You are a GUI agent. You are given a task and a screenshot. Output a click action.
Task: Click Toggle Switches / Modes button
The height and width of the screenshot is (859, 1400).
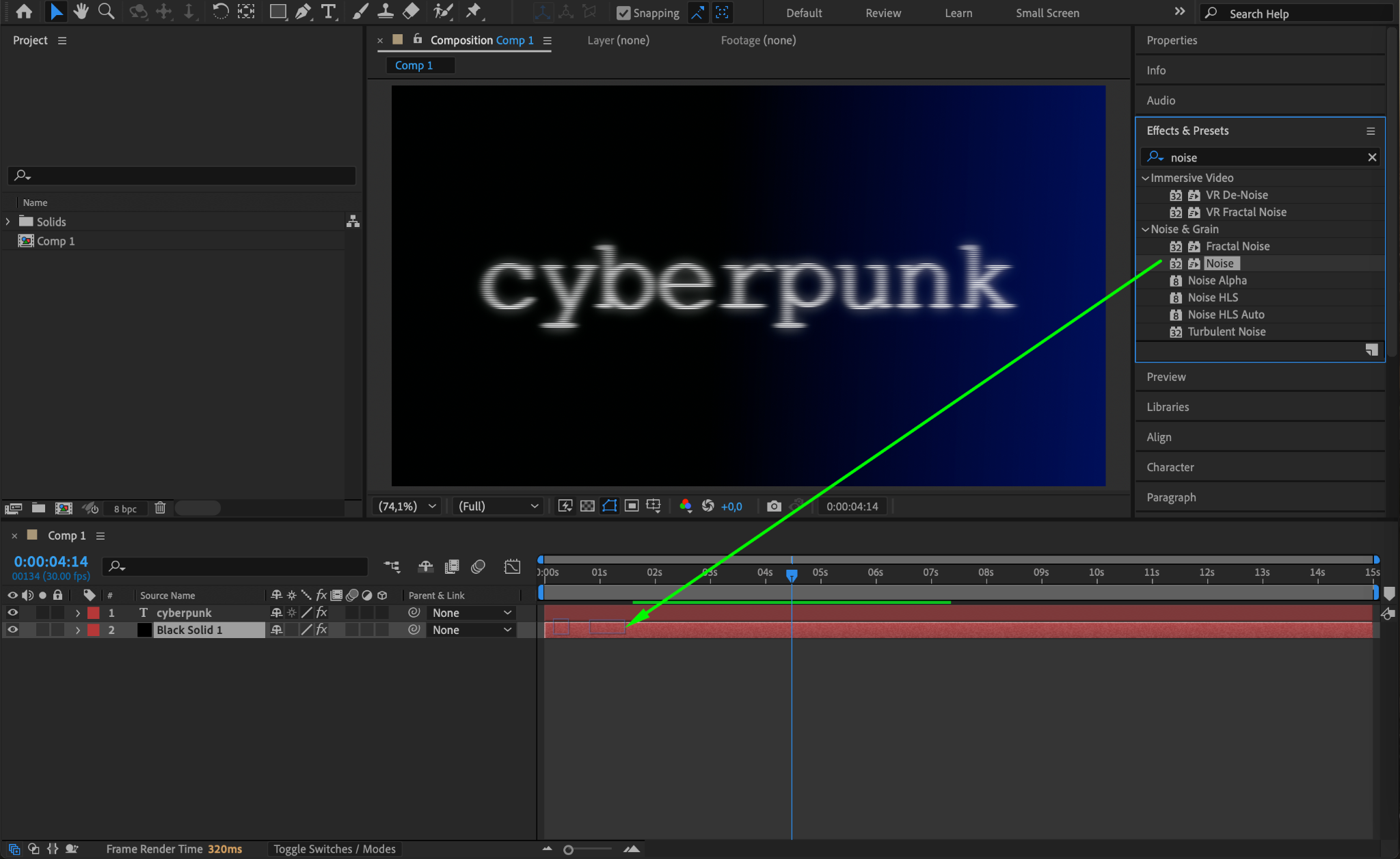(x=334, y=849)
